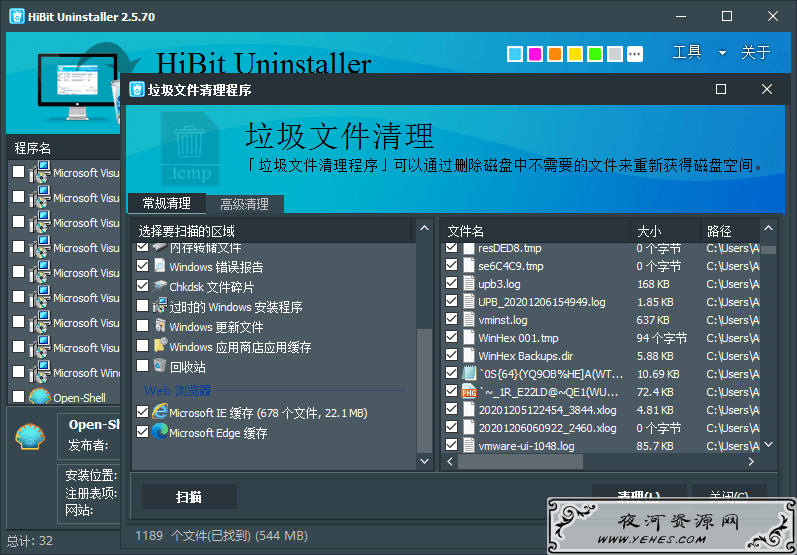Screen dimensions: 797x555
Task: Enable Windows 应用商店应用缓存 checkbox
Action: click(x=142, y=346)
